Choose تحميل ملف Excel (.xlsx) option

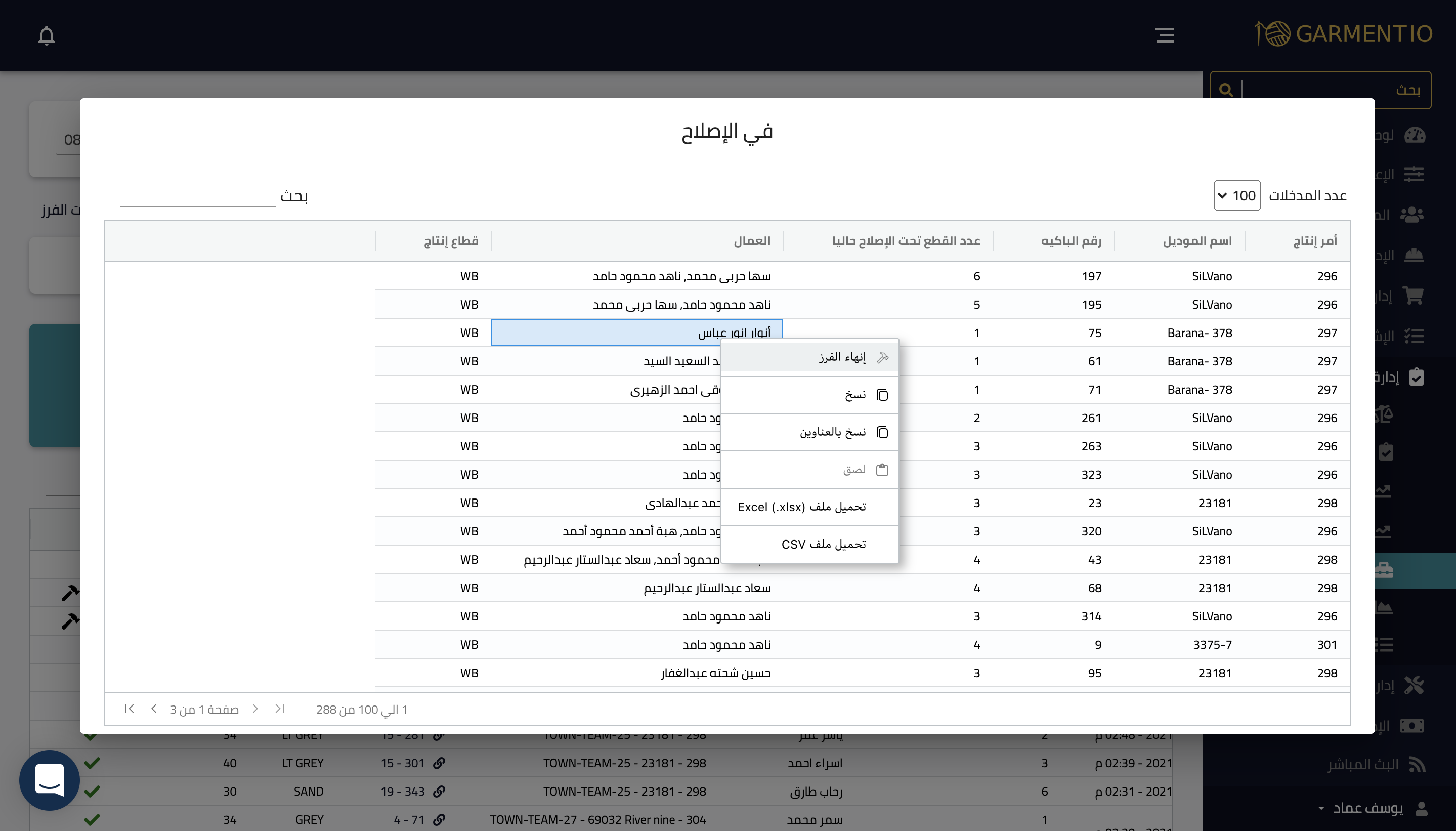click(x=809, y=507)
